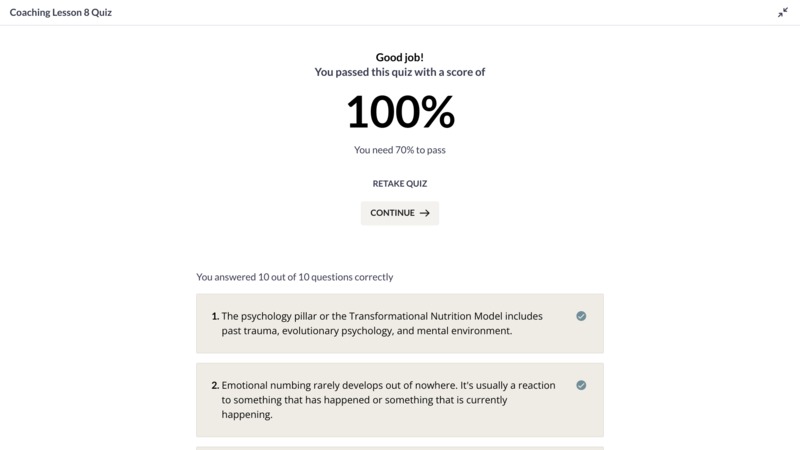Click the You passed this quiz message
The height and width of the screenshot is (450, 800).
tap(399, 72)
